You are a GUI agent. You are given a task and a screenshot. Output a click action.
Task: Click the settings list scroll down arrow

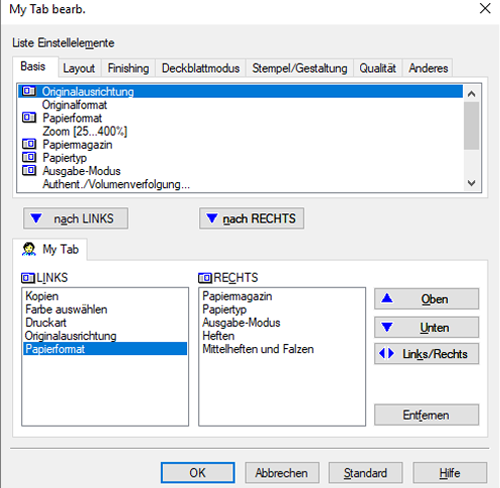(x=472, y=183)
